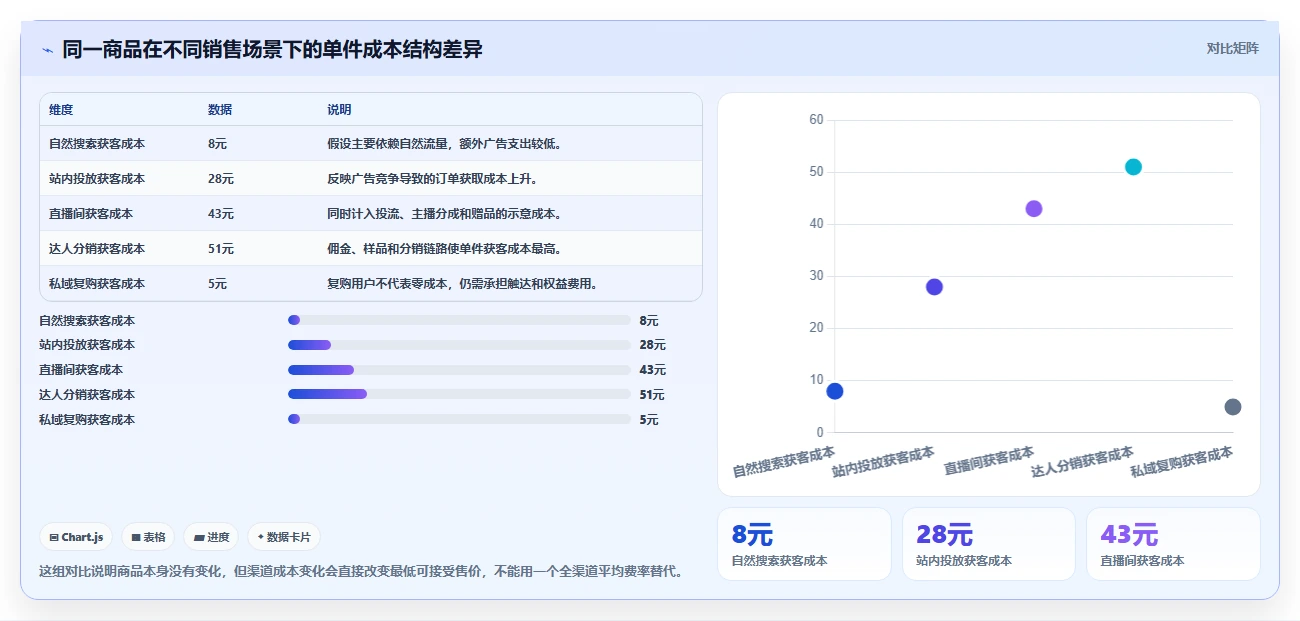Open the 43元 直播间获客成本 data card
Image resolution: width=1300 pixels, height=621 pixels.
click(x=1173, y=544)
